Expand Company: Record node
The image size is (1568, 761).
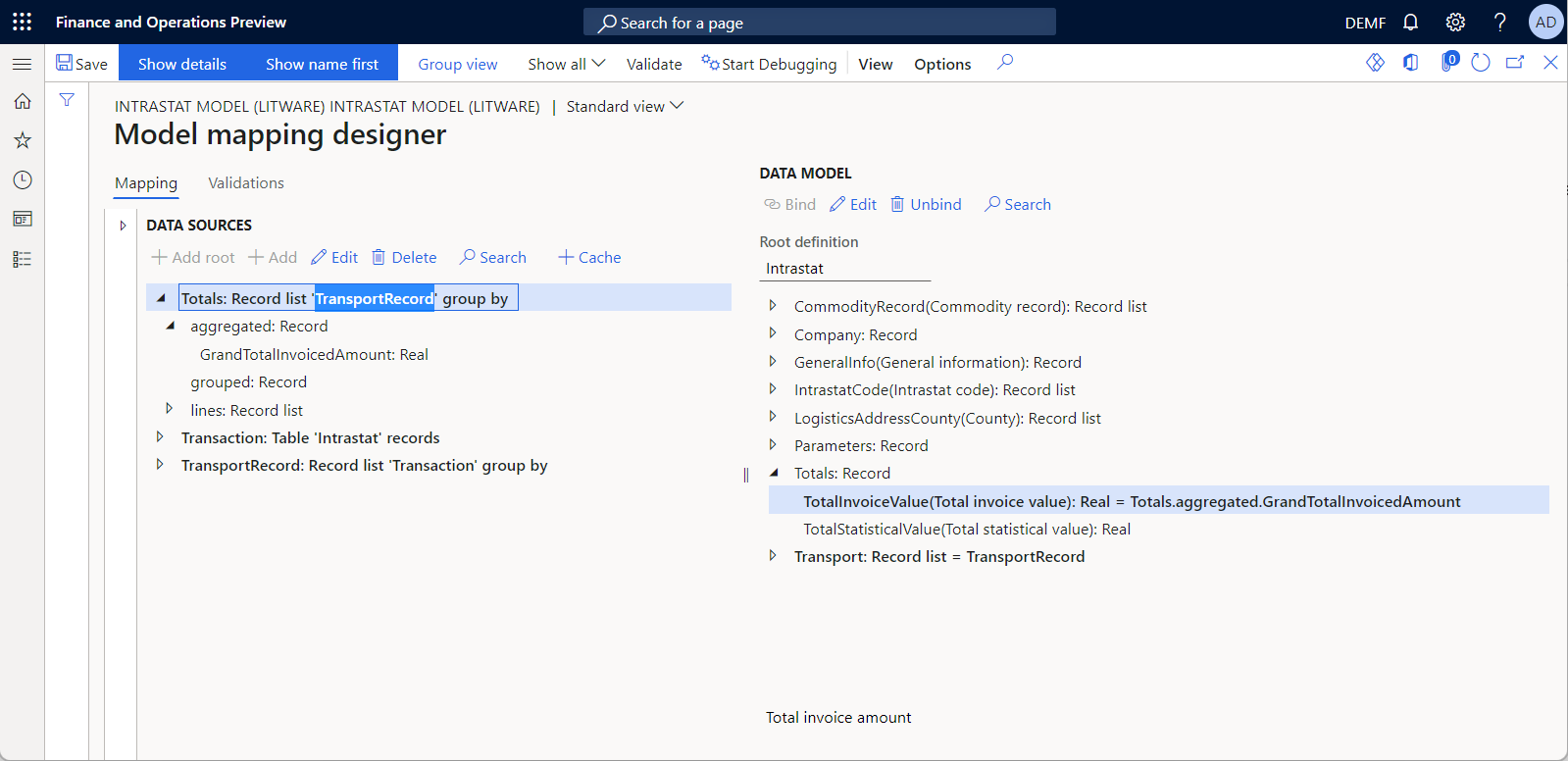773,333
